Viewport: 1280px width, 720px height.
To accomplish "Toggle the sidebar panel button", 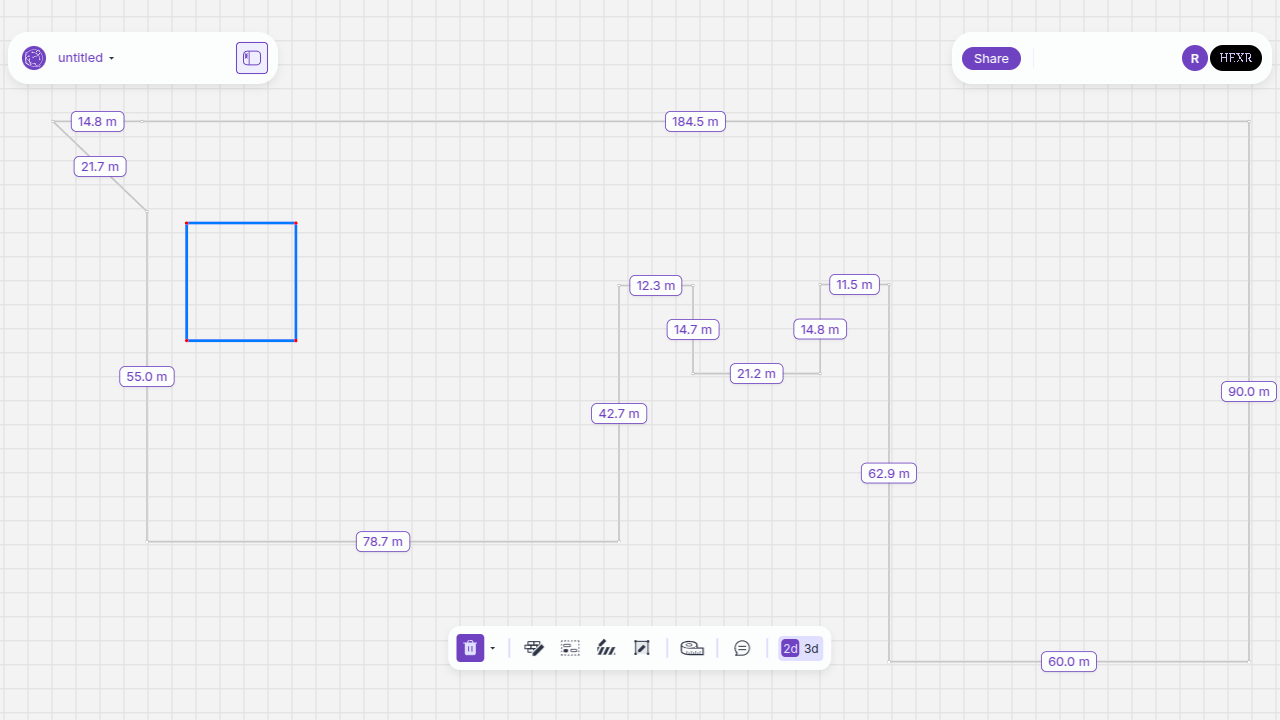I will [252, 58].
